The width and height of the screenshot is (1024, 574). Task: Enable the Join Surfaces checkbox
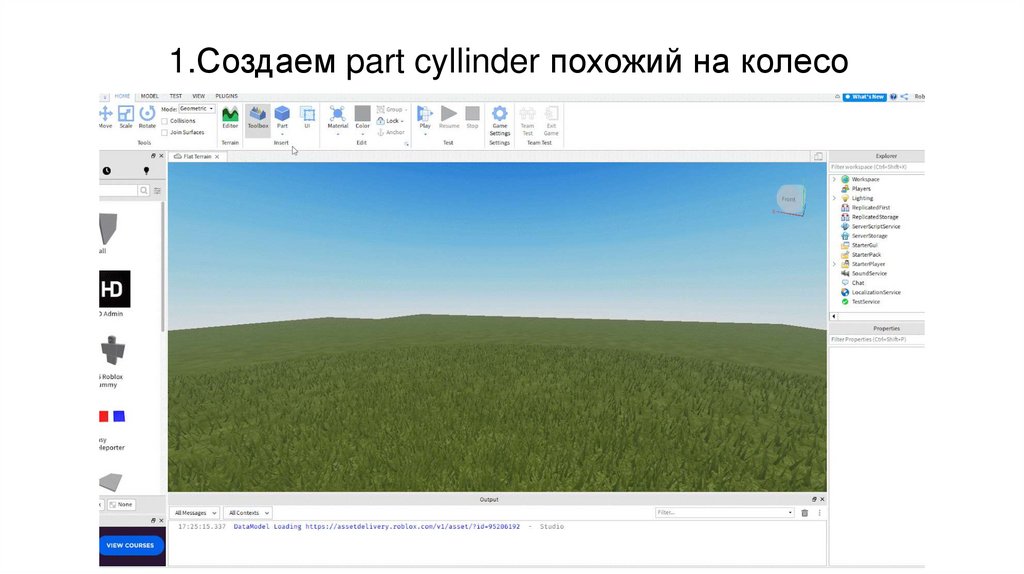pyautogui.click(x=165, y=133)
